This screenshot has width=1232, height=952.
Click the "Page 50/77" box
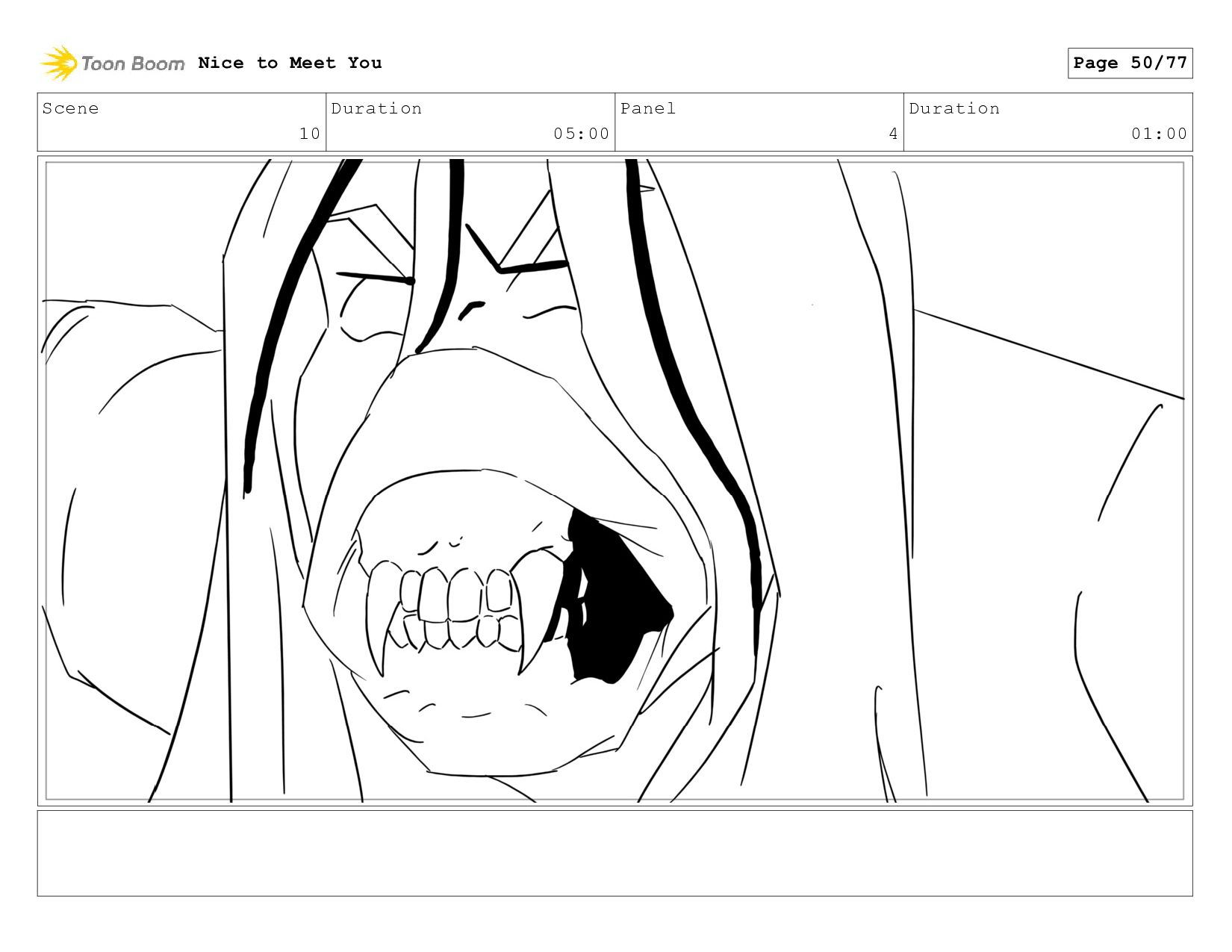tap(1130, 63)
